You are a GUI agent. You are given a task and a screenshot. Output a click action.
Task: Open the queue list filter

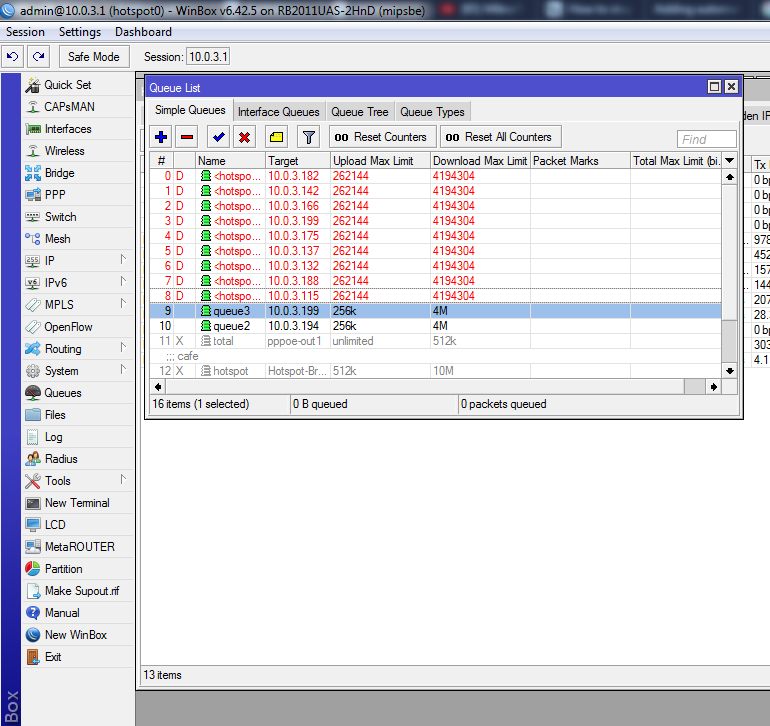[x=308, y=137]
